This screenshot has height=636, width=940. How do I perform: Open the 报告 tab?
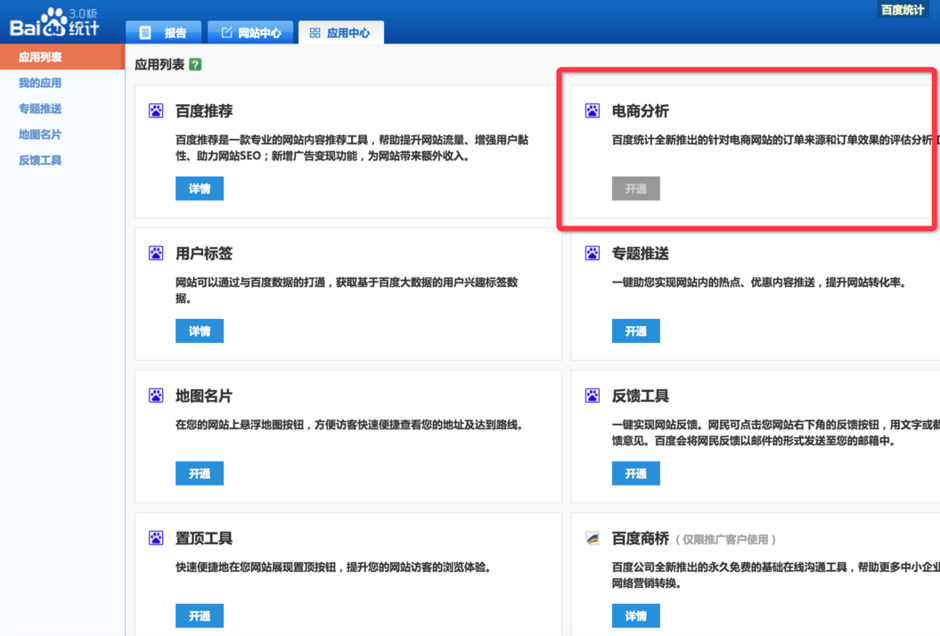pos(164,32)
